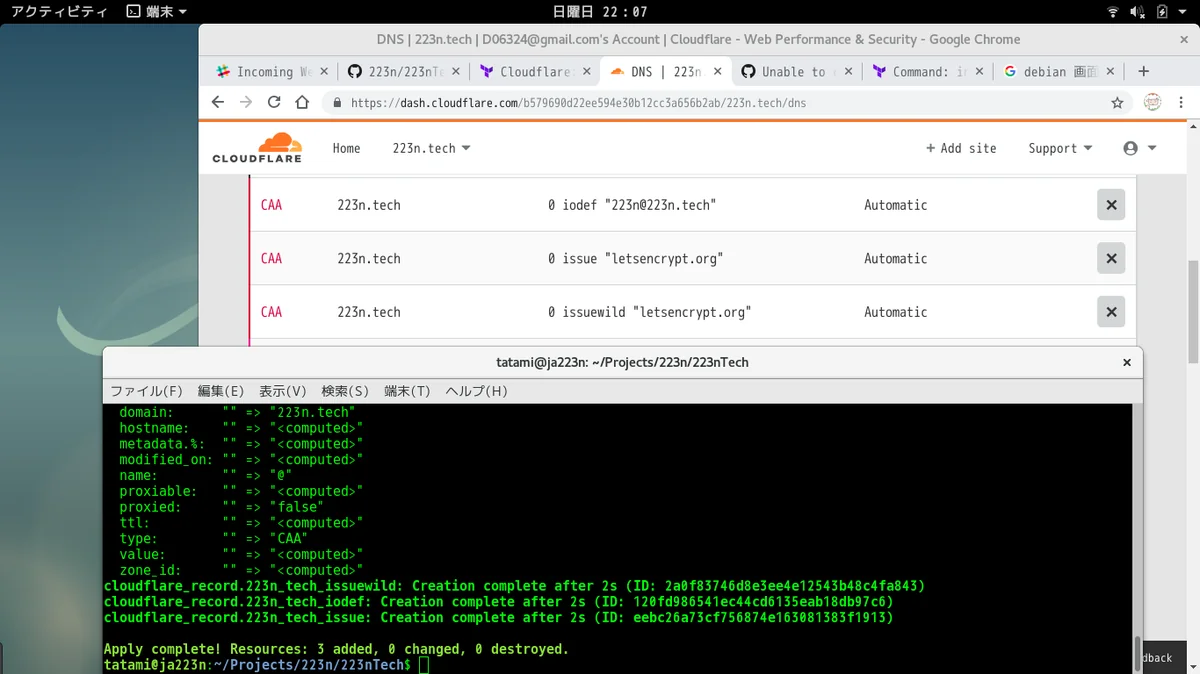This screenshot has height=674, width=1200.
Task: Go back in Chrome
Action: click(x=219, y=102)
